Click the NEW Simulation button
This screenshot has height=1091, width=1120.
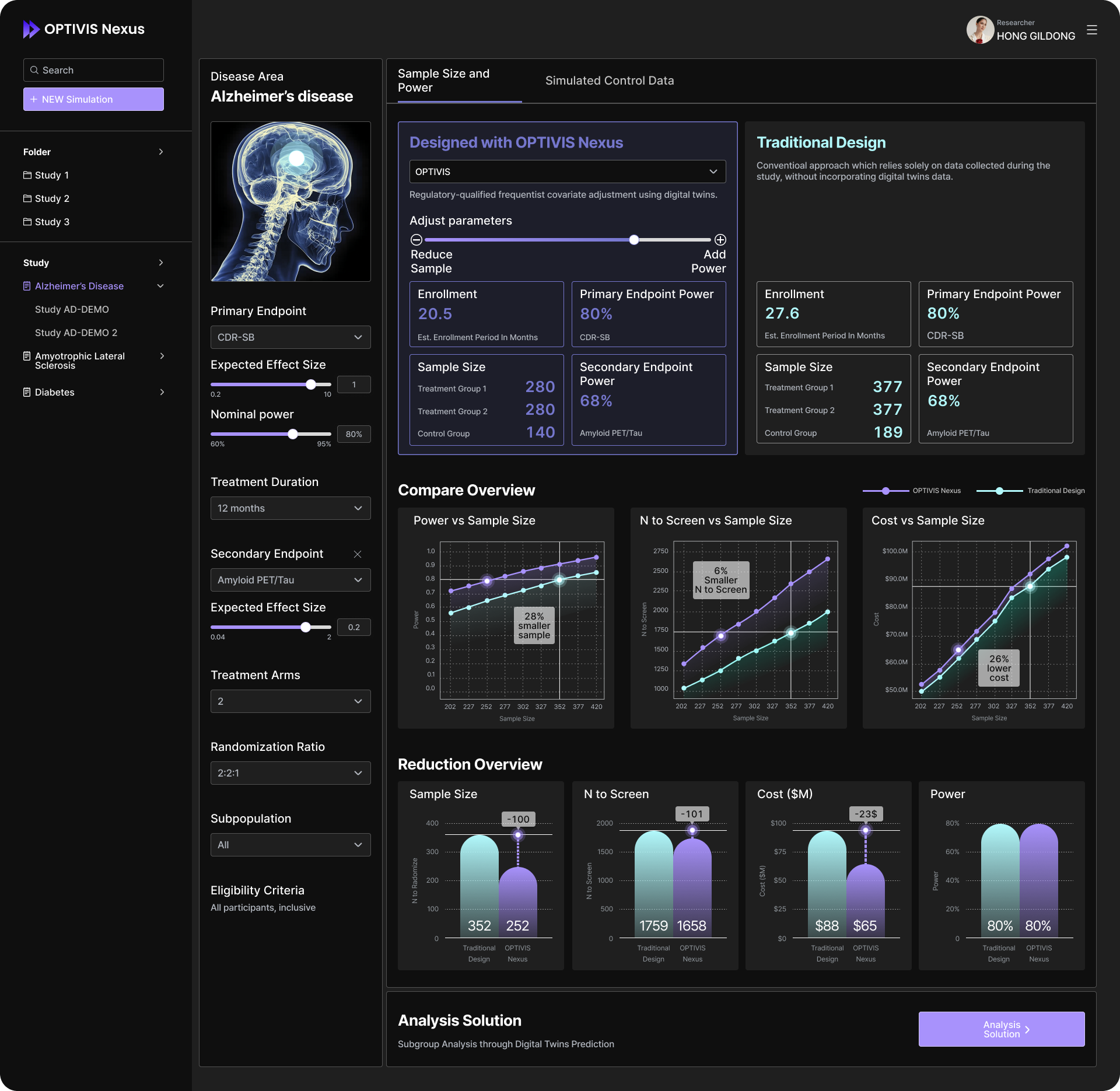[x=93, y=99]
